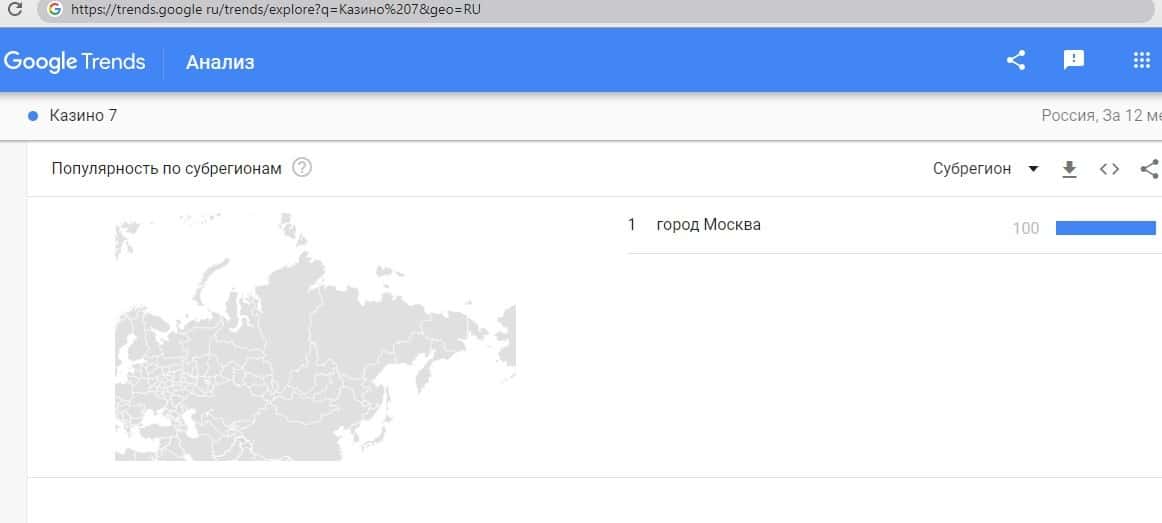Click the Russia map region
The height and width of the screenshot is (523, 1162).
[315, 337]
